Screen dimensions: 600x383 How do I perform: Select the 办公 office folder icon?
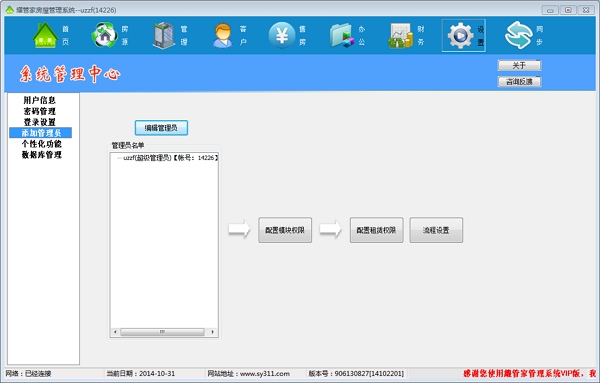(x=342, y=35)
